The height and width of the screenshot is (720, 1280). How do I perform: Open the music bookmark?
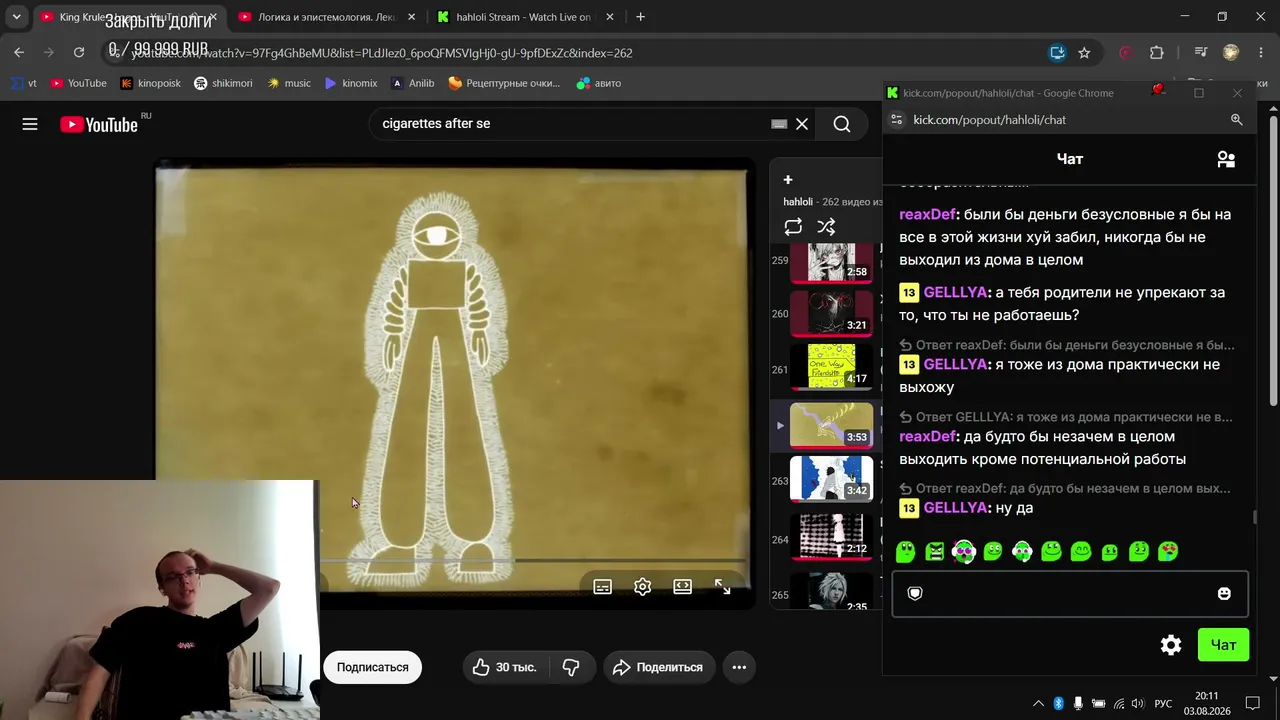[289, 83]
